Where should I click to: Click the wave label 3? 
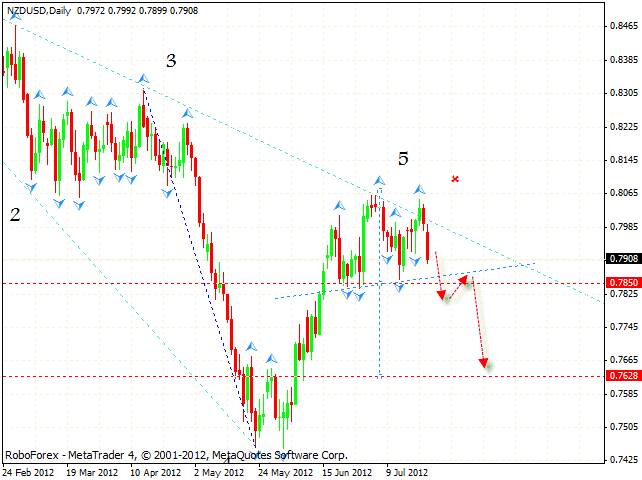point(171,61)
